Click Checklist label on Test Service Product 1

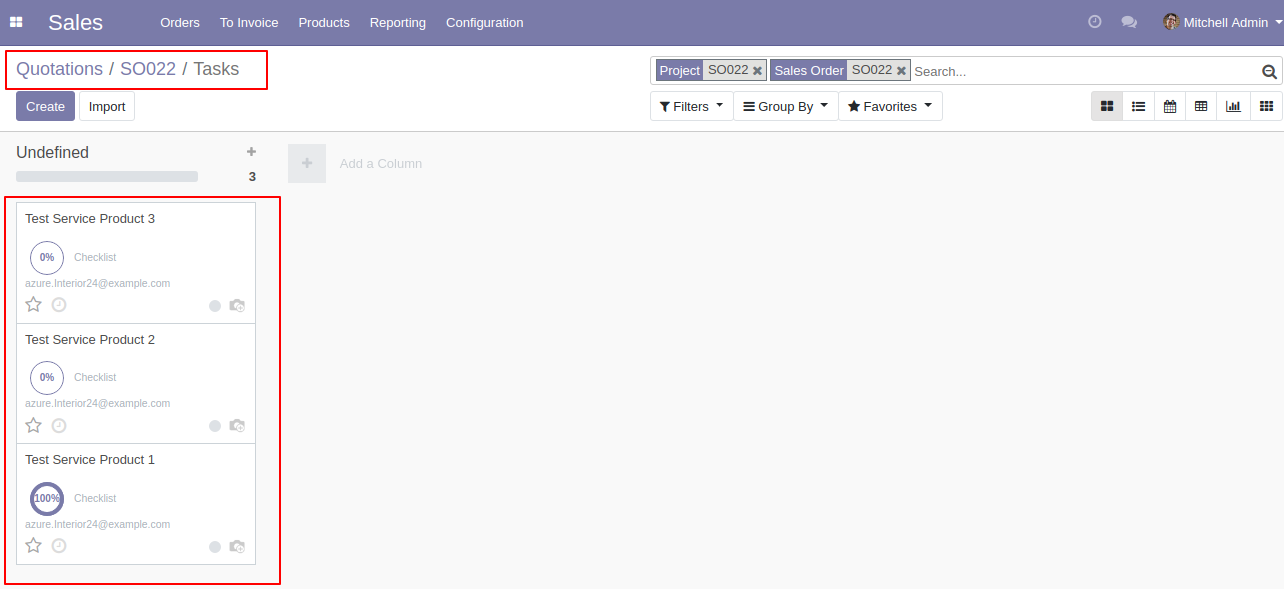tap(95, 498)
